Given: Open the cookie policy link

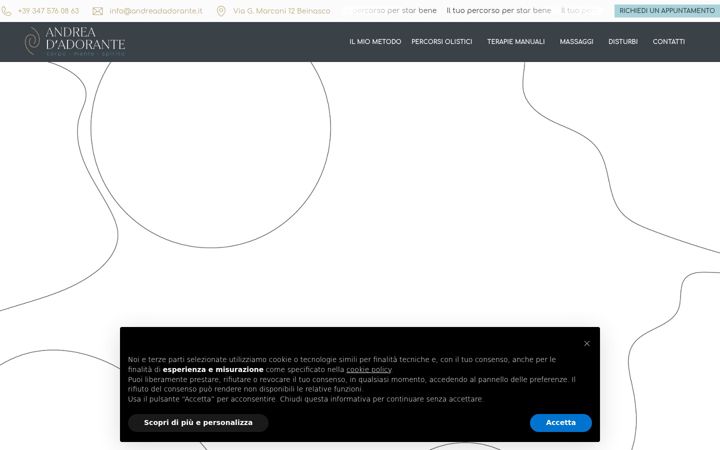Looking at the screenshot, I should [369, 370].
